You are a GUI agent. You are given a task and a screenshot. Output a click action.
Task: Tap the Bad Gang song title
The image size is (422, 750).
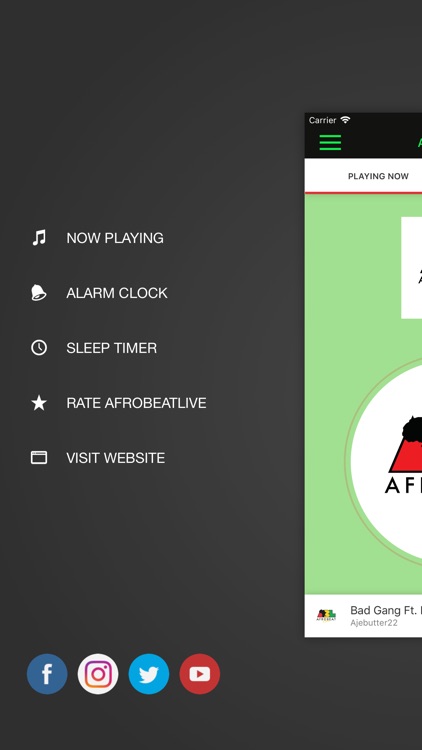[386, 610]
